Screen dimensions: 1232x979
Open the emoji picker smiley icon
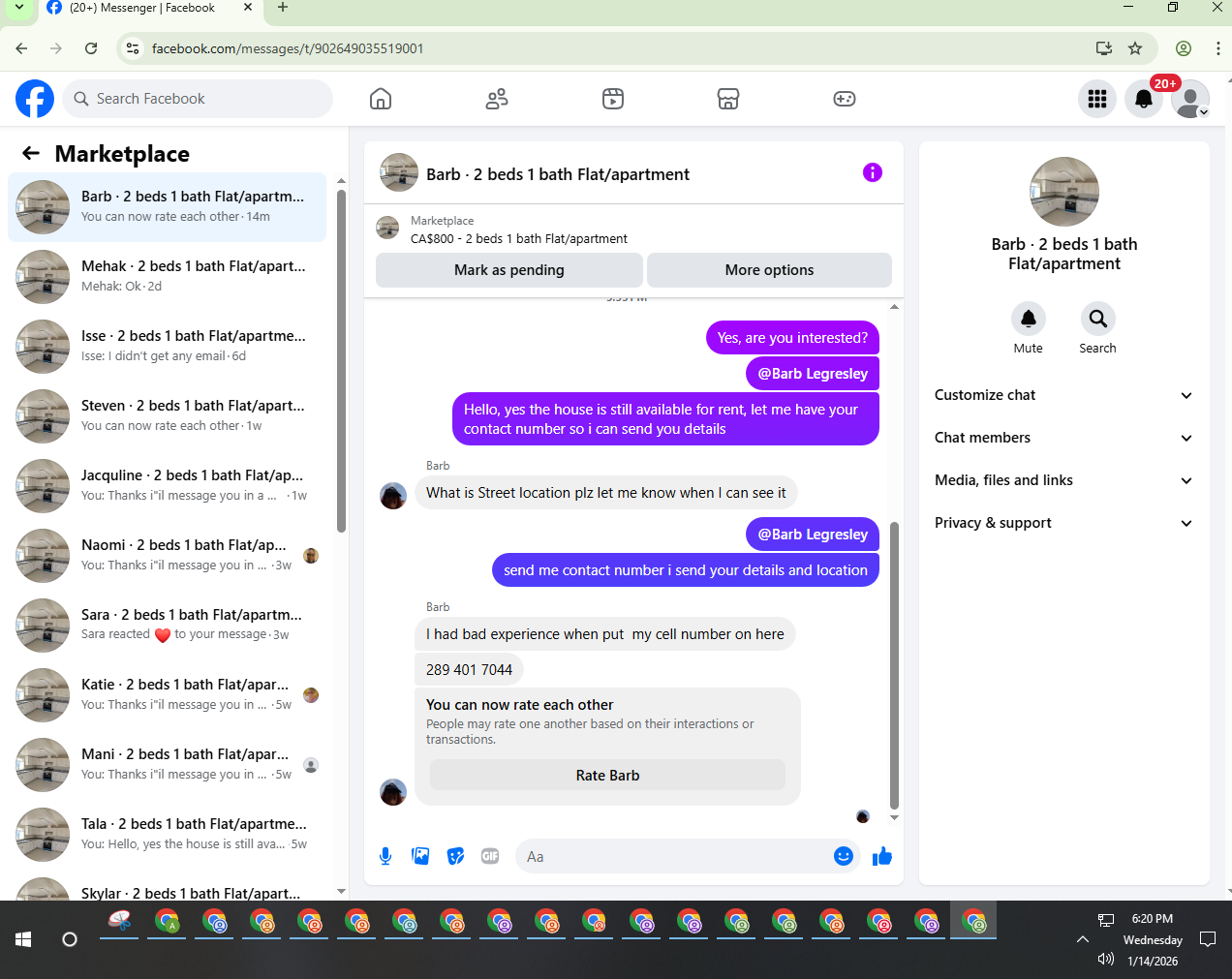pyautogui.click(x=844, y=856)
